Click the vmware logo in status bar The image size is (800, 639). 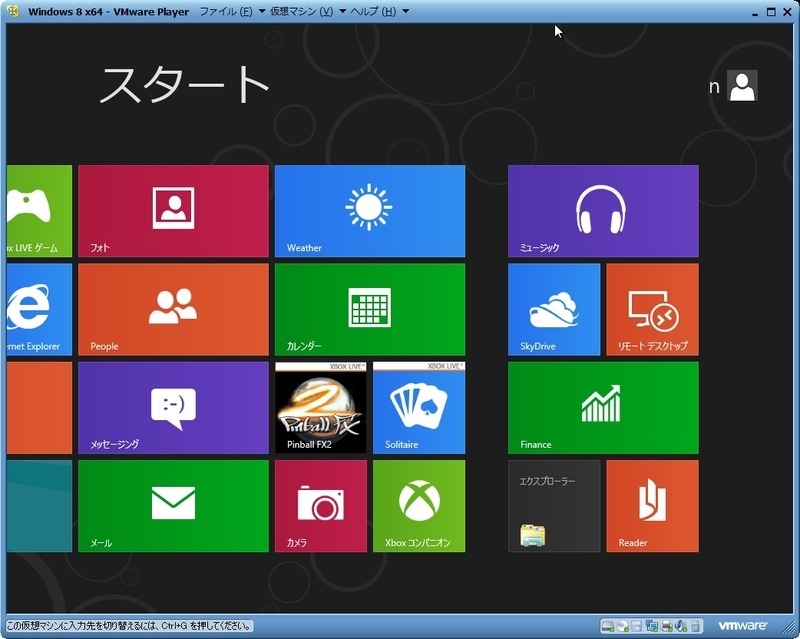pyautogui.click(x=742, y=625)
